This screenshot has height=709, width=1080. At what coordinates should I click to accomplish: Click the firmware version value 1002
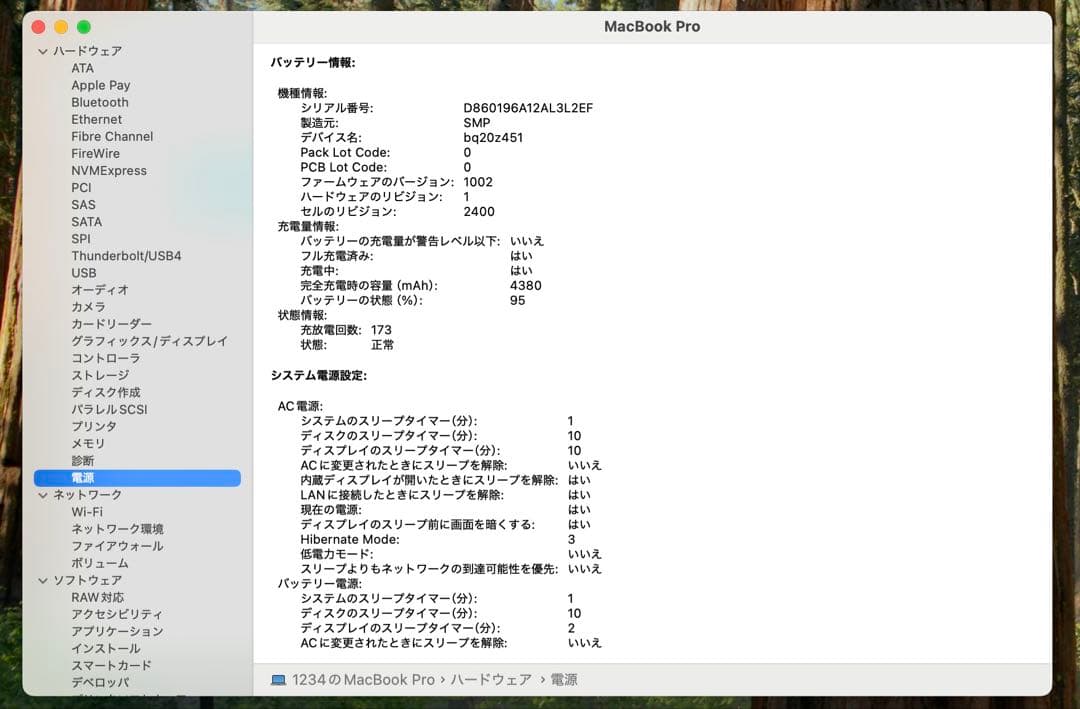(x=478, y=182)
